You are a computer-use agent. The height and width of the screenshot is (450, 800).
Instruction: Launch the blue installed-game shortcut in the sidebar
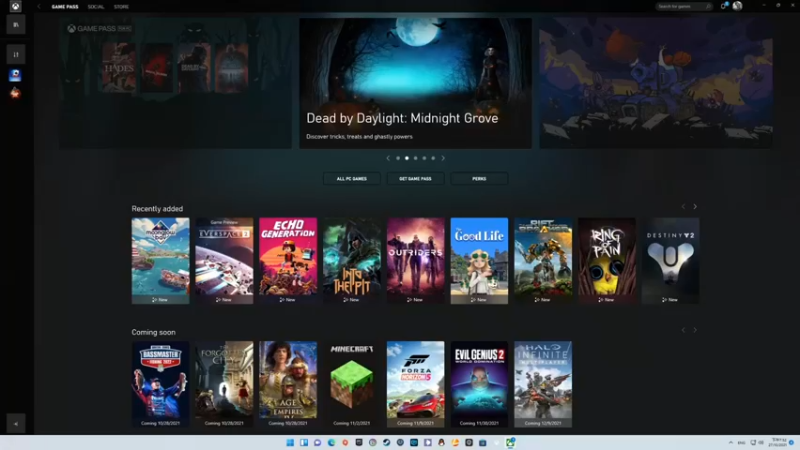click(x=15, y=75)
